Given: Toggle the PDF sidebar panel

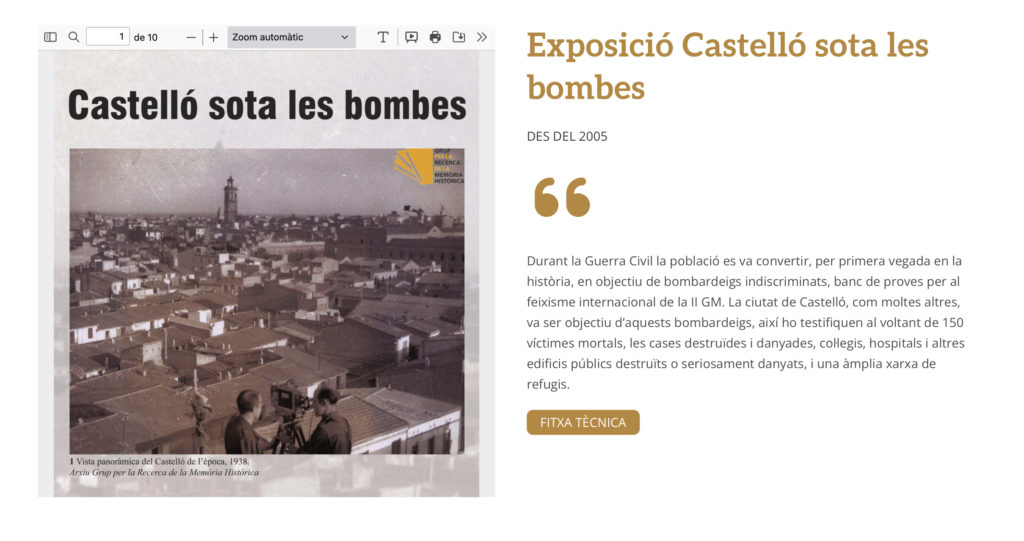Looking at the screenshot, I should 50,37.
